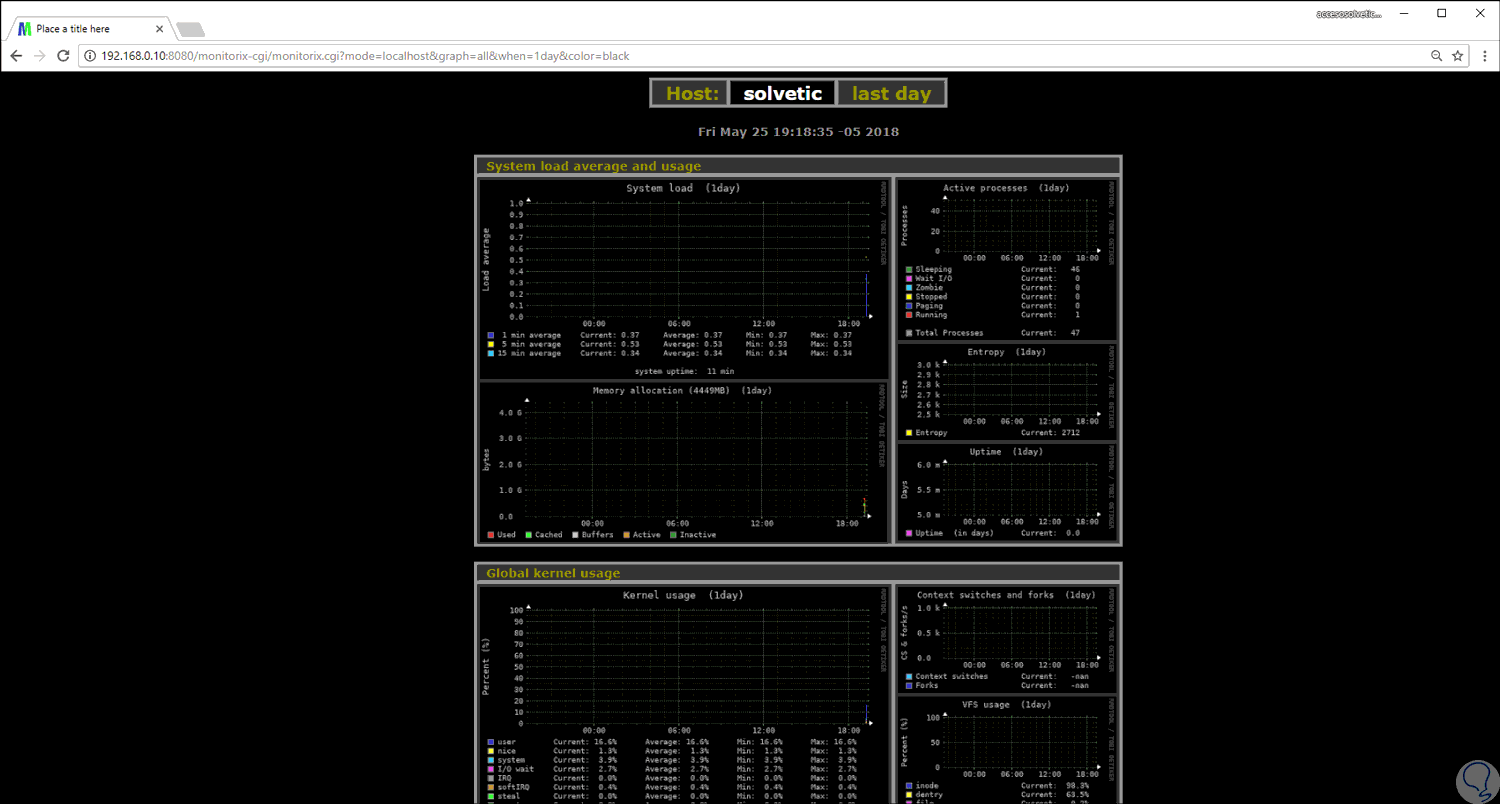Click the yellow 'Entropy' legend swatch
Screen dimensions: 1500x804
click(909, 433)
